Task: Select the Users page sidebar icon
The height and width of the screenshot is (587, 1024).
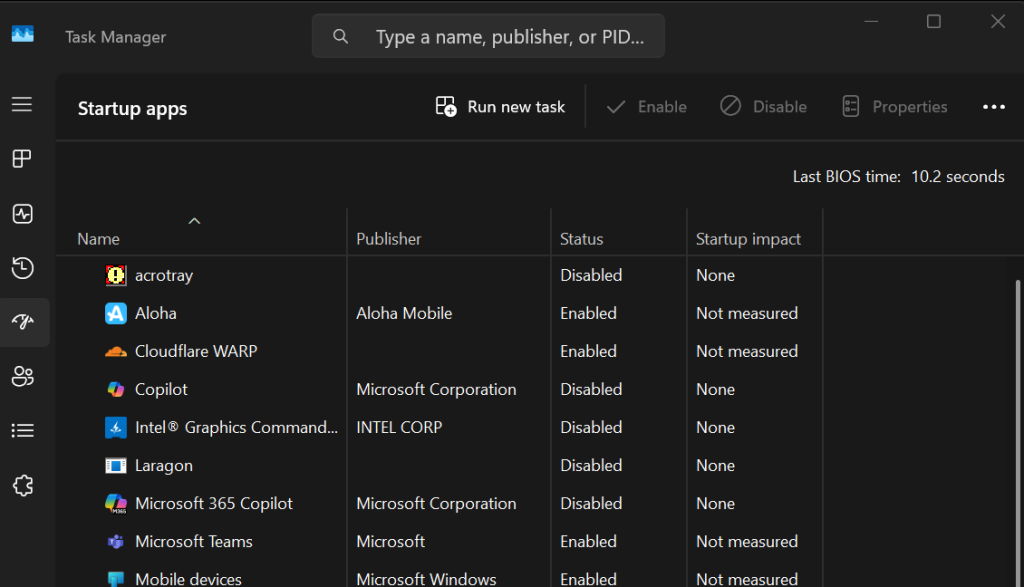Action: tap(22, 376)
